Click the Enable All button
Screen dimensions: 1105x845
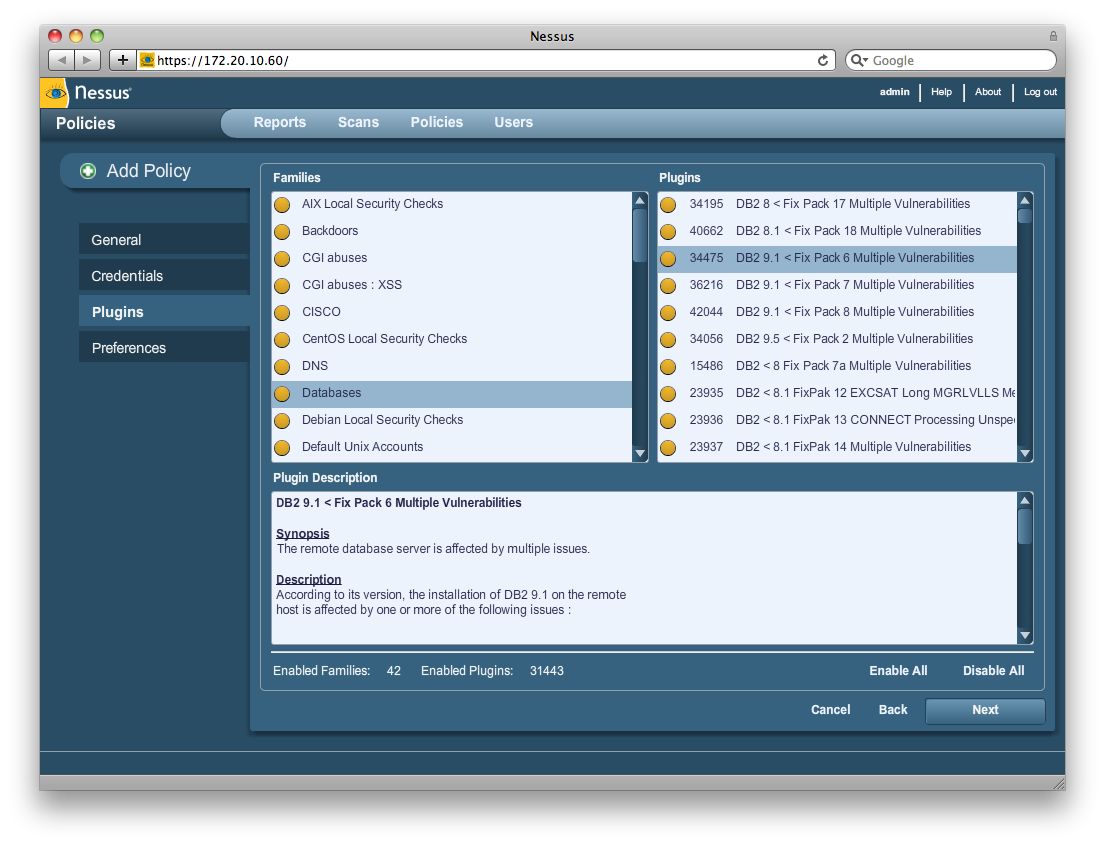(x=898, y=671)
